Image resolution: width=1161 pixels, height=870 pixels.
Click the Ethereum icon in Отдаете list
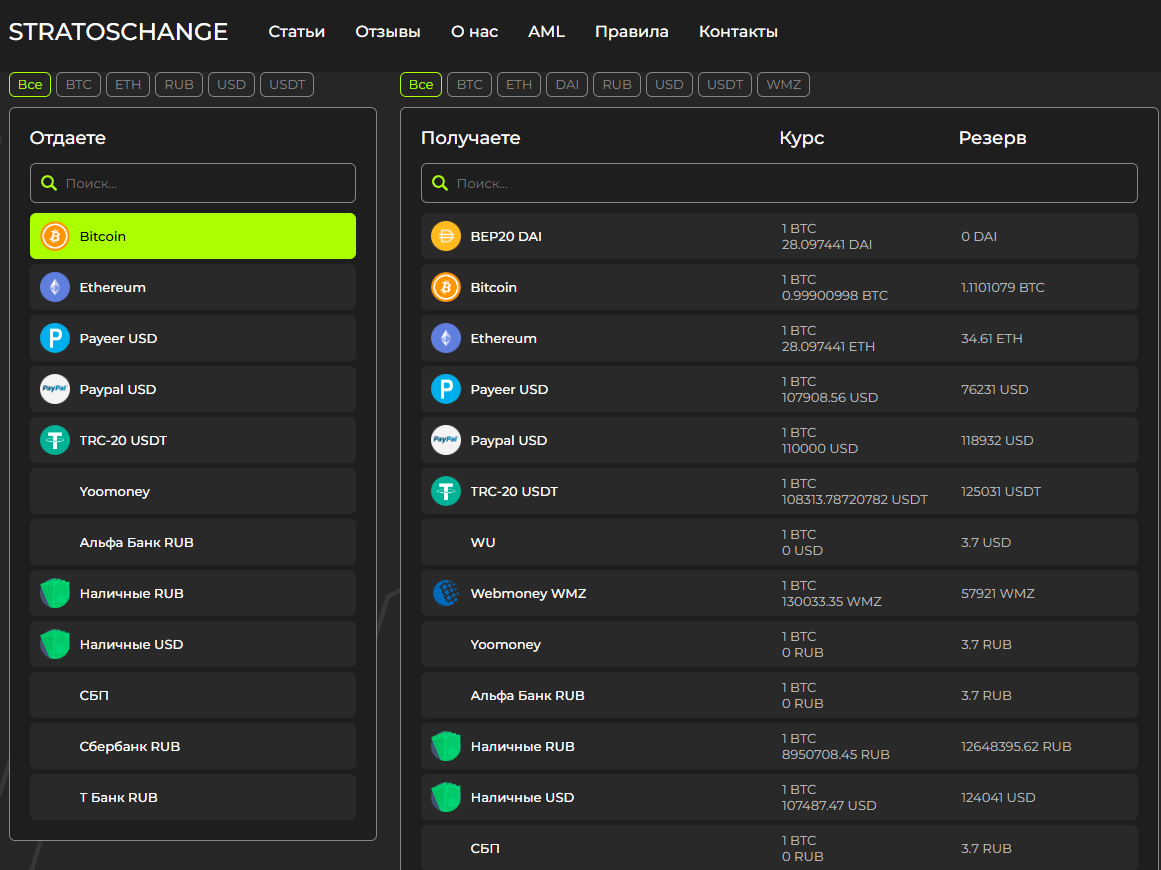point(55,287)
